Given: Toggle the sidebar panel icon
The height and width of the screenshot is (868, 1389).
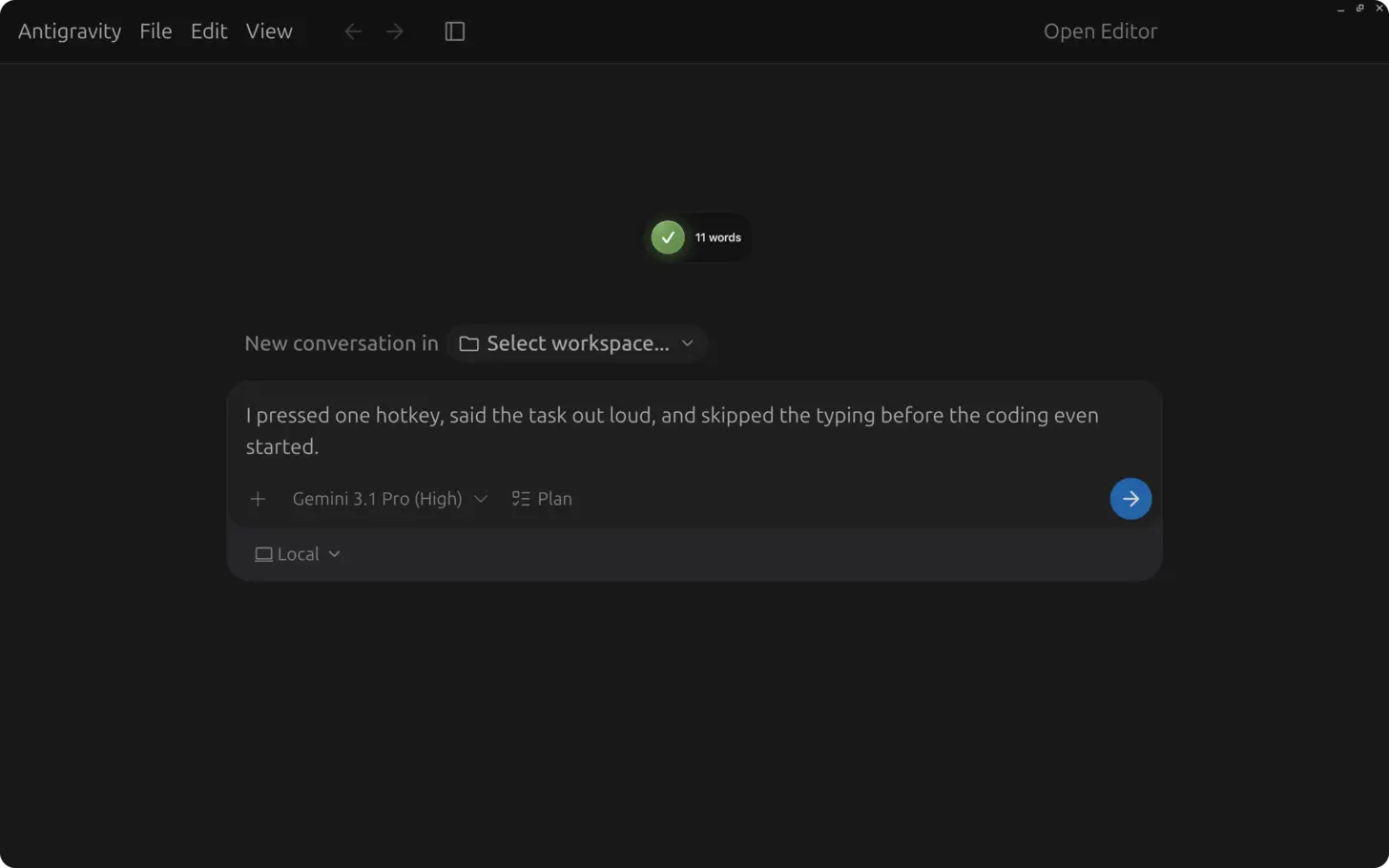Looking at the screenshot, I should tap(455, 31).
